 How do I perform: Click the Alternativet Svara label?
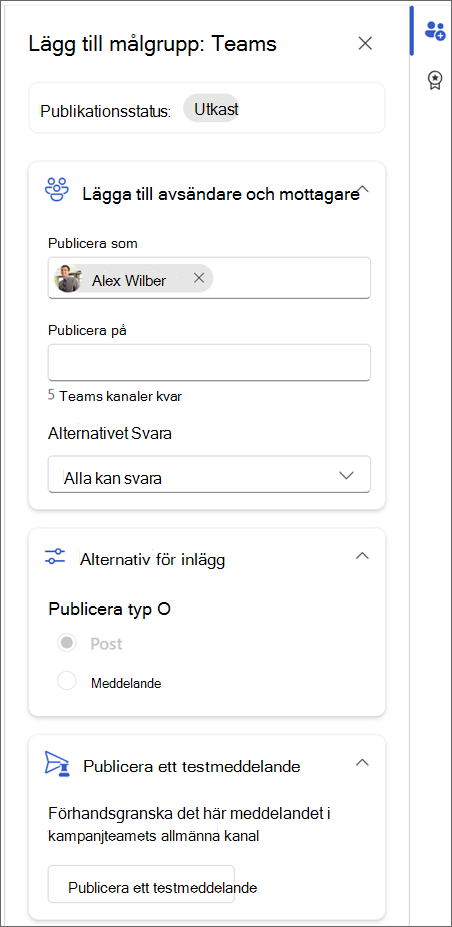(x=110, y=432)
